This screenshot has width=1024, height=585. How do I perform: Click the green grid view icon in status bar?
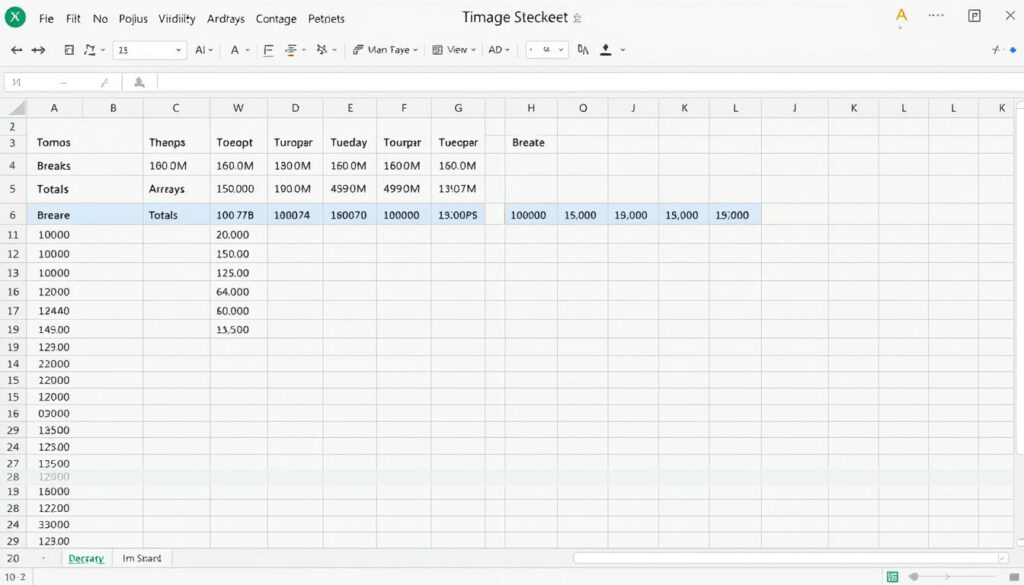[x=892, y=577]
